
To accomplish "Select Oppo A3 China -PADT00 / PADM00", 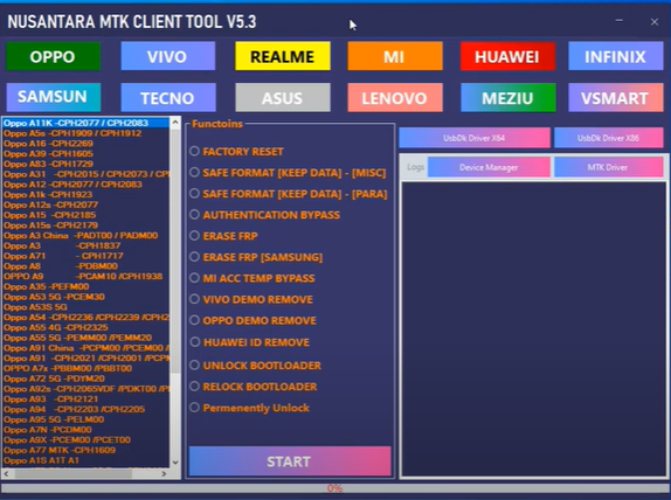I will point(86,235).
